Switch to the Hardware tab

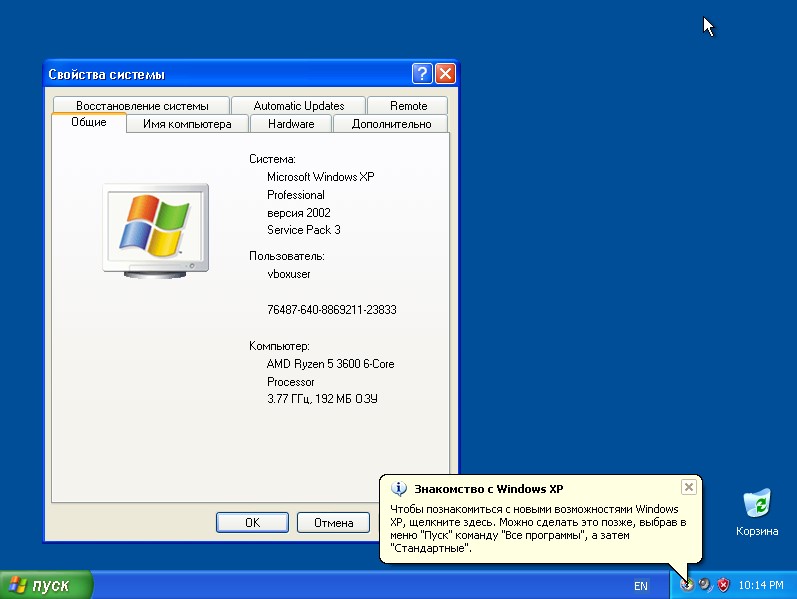(x=291, y=124)
